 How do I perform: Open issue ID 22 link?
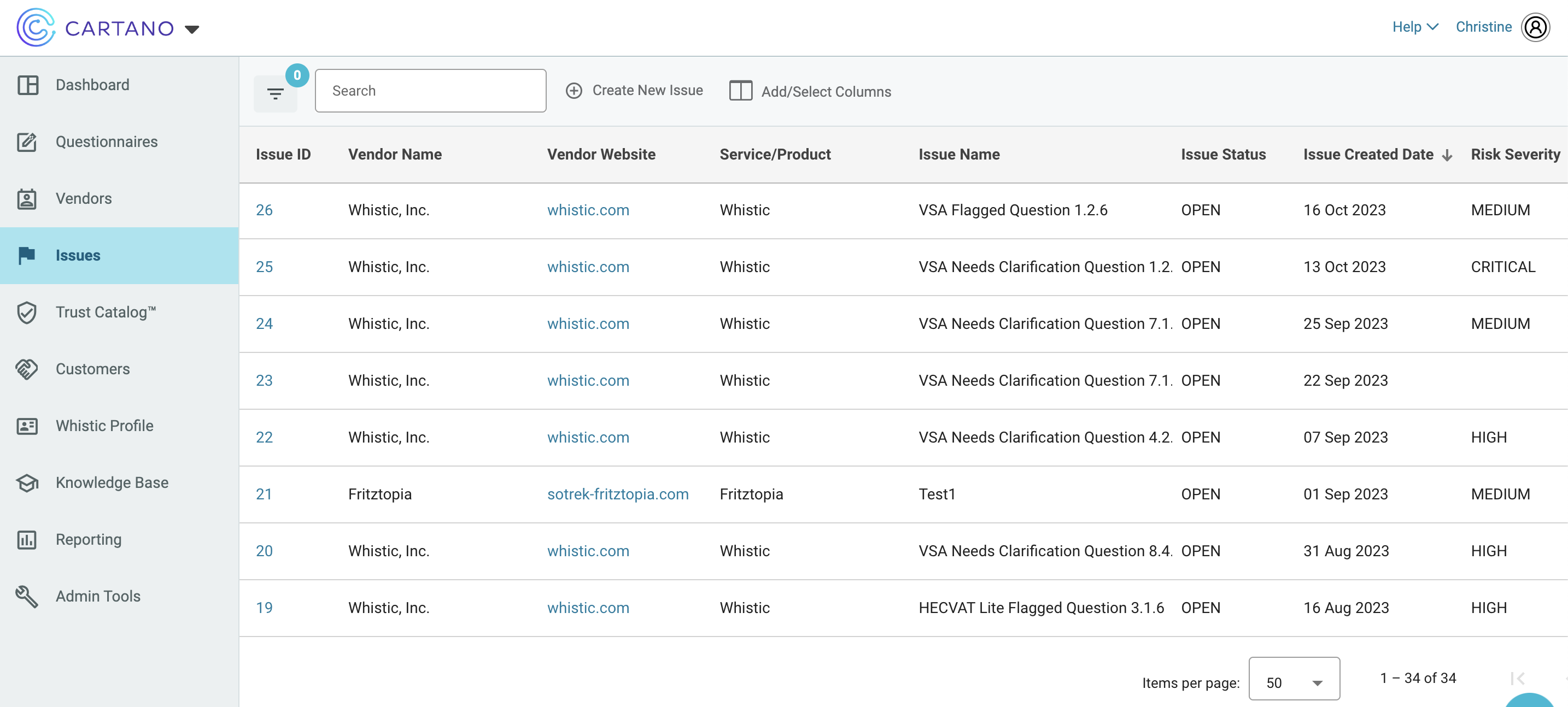(264, 438)
